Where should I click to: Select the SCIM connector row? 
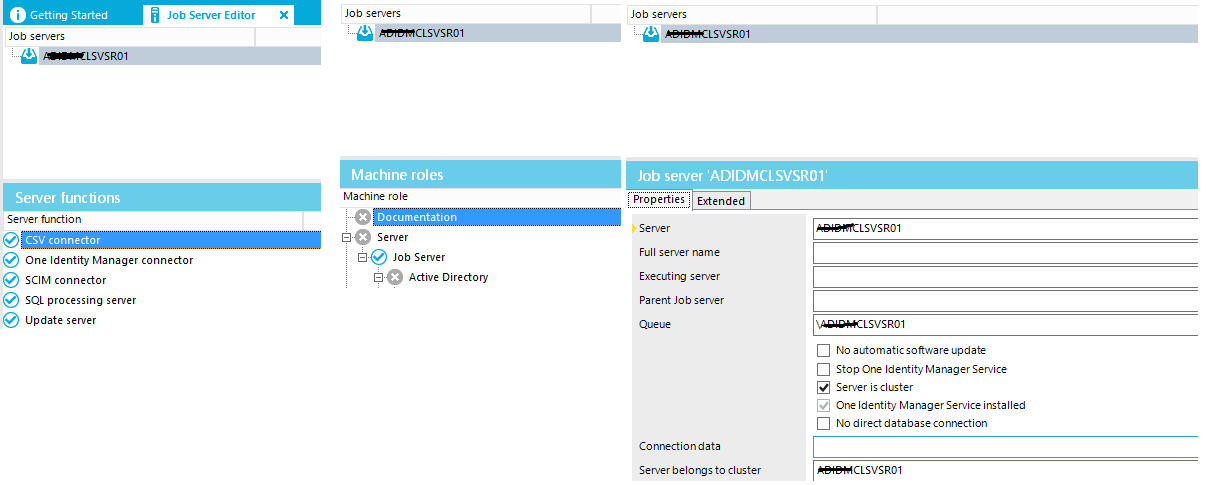[65, 280]
